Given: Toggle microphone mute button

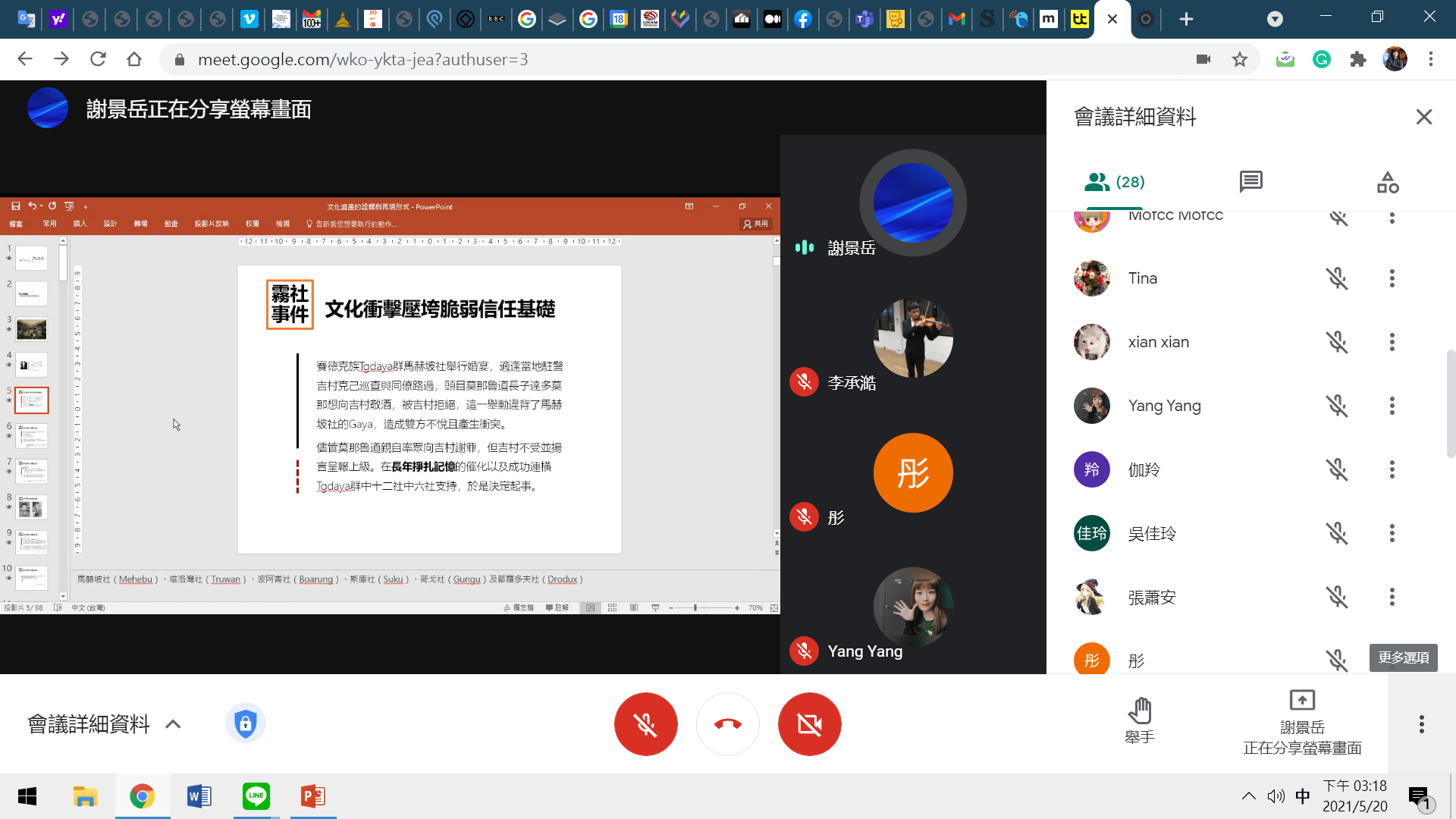Looking at the screenshot, I should coord(645,724).
